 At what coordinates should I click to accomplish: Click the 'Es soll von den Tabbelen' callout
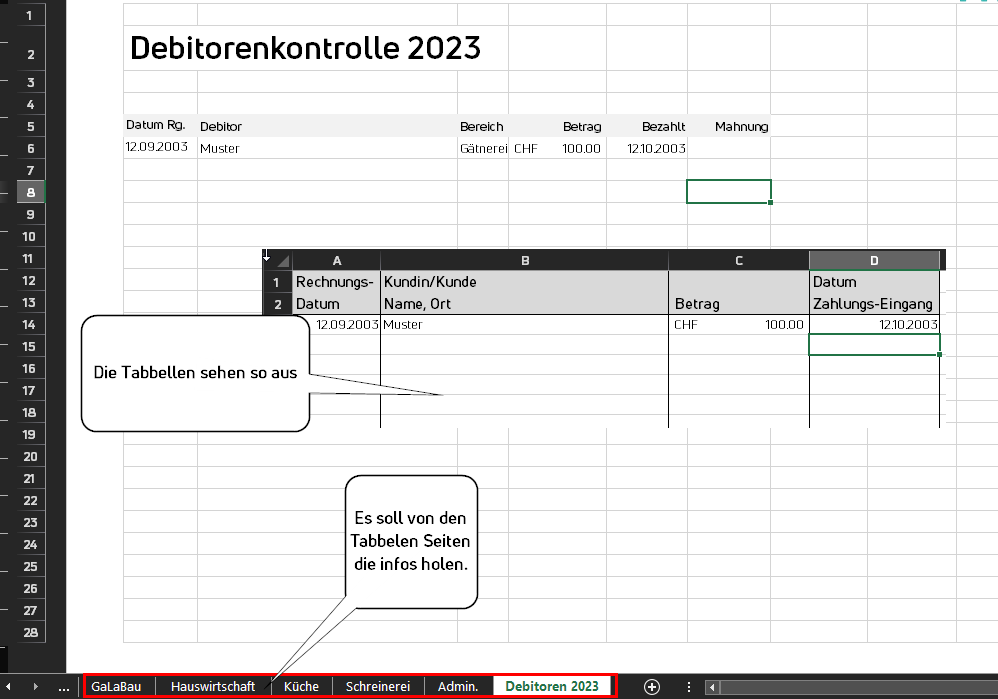click(x=411, y=541)
